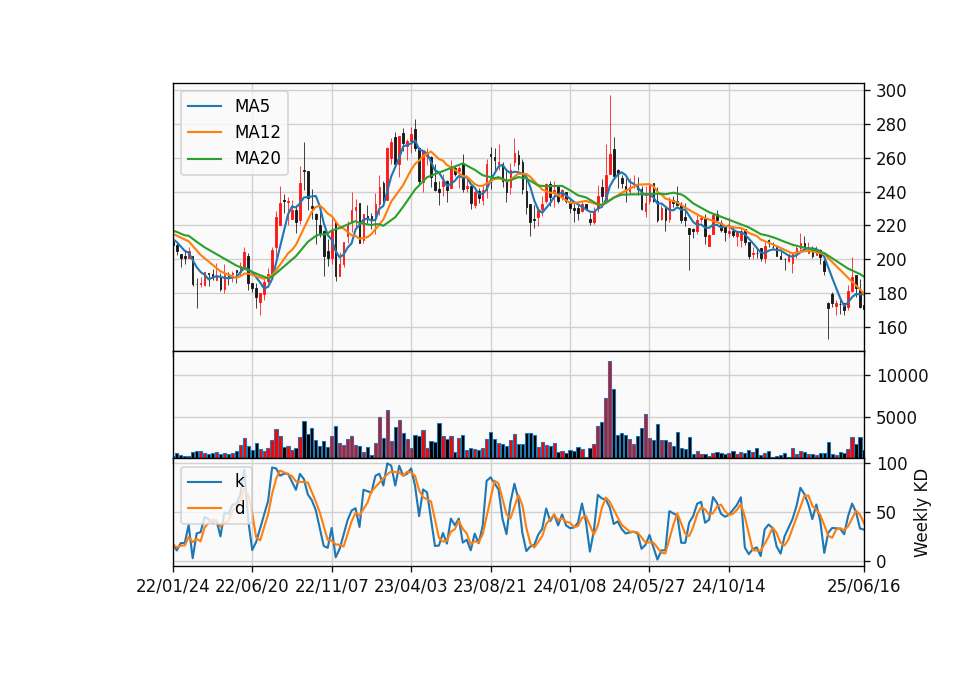This screenshot has height=690, width=960.
Task: Click the green MA20 legend line sample
Action: pyautogui.click(x=204, y=158)
